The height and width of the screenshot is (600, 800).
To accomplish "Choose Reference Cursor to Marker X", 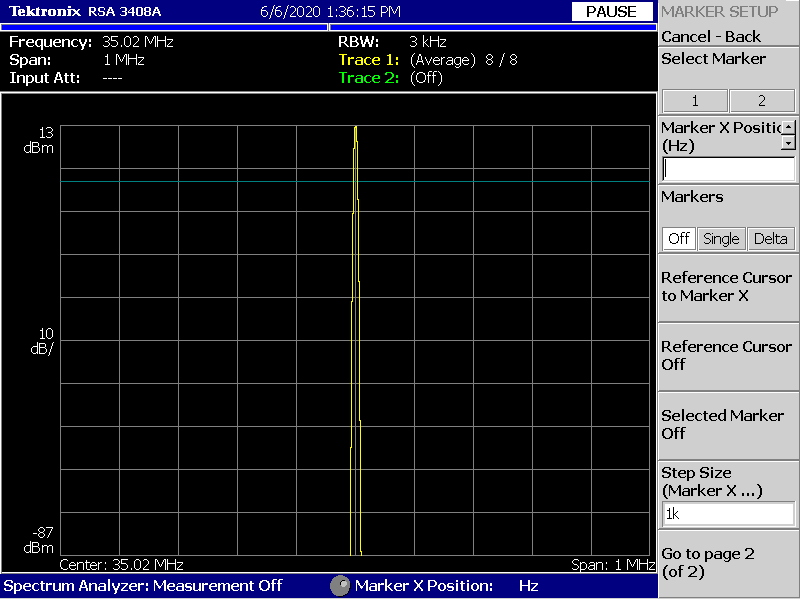I will coord(727,287).
